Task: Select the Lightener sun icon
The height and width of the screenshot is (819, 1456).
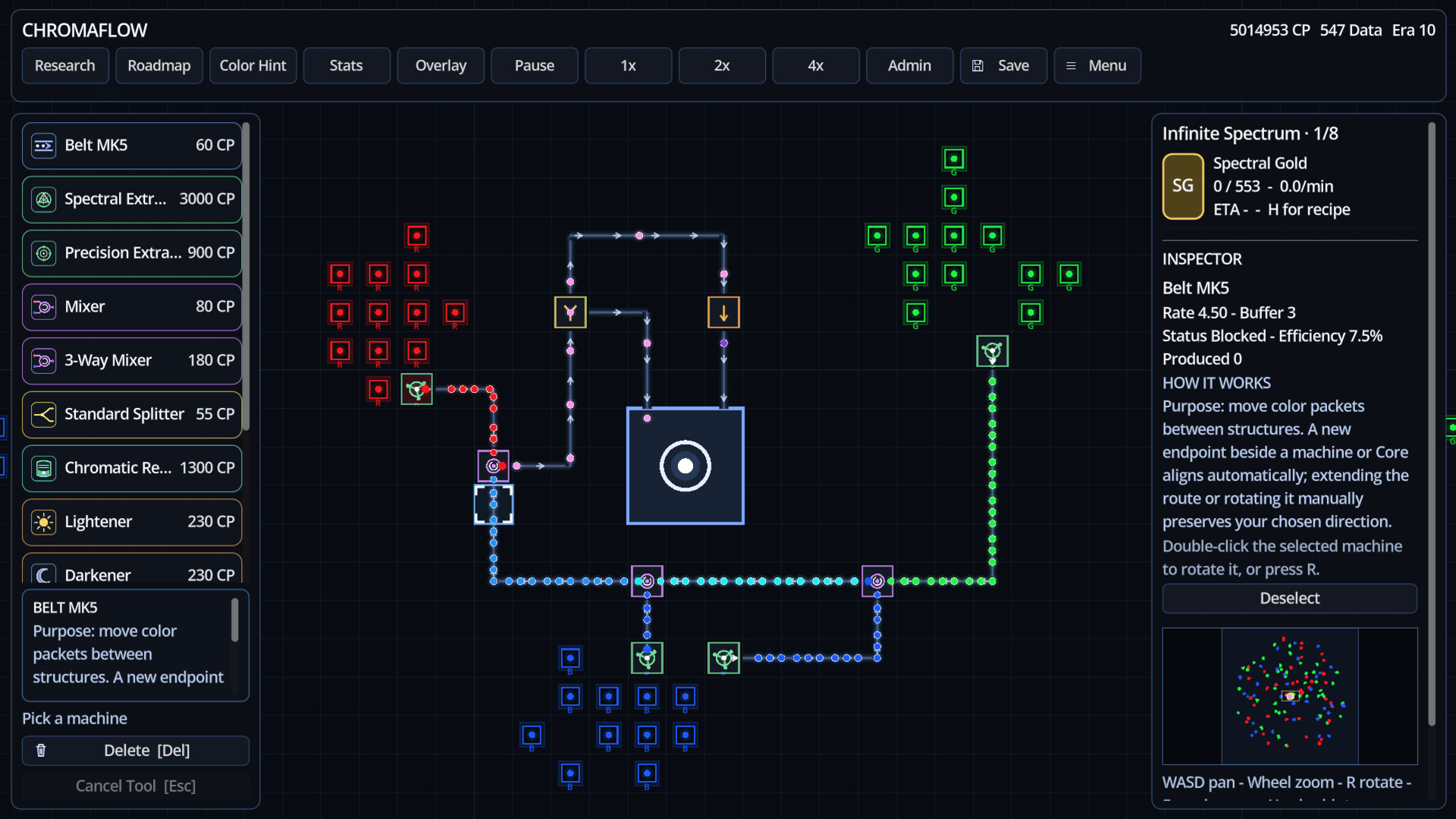Action: (44, 522)
